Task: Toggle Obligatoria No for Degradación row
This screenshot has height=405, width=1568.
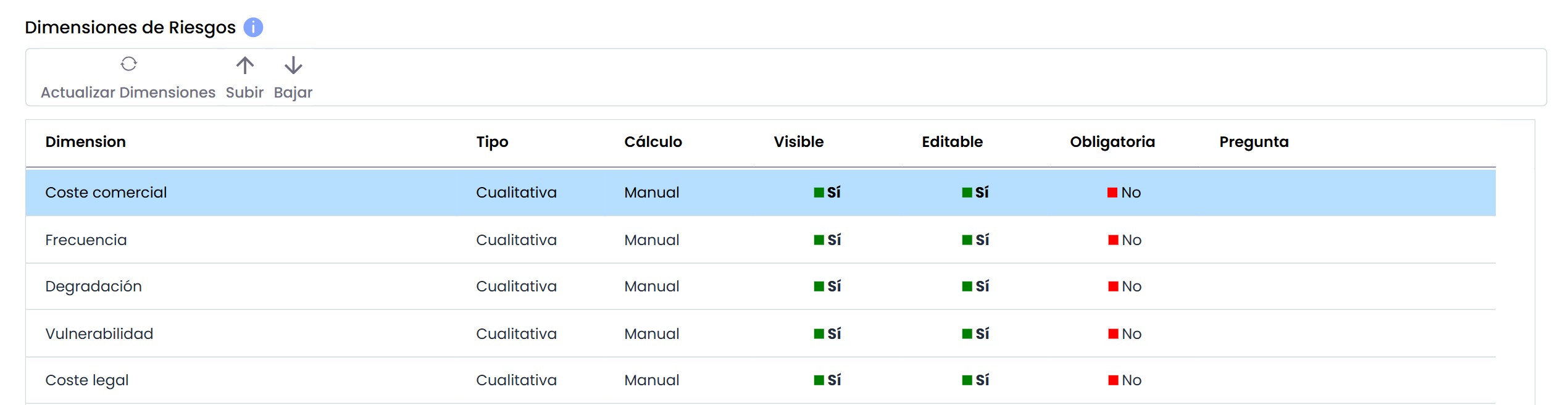Action: click(x=1125, y=286)
